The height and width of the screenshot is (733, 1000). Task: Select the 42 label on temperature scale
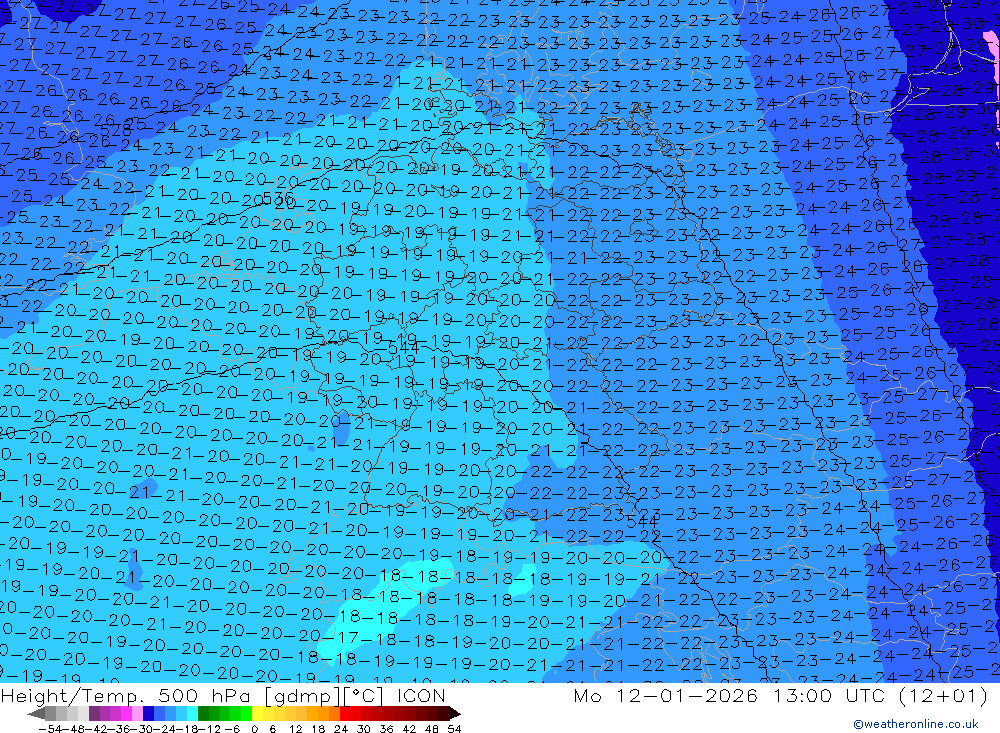[x=409, y=729]
